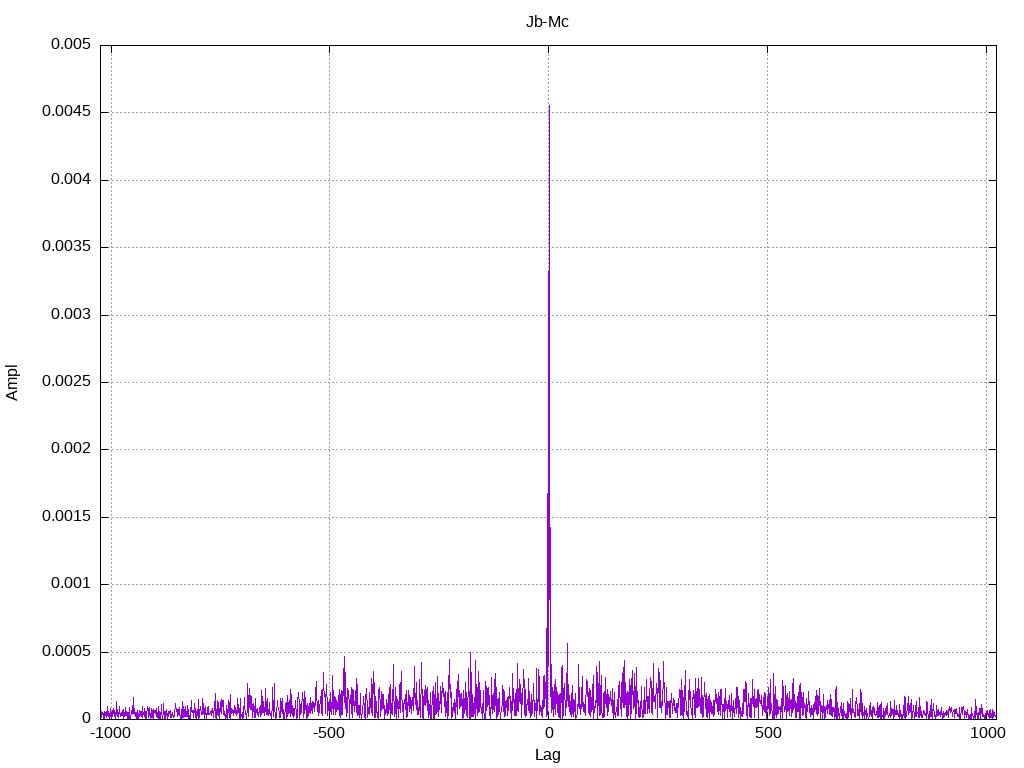Viewport: 1024px width, 768px height.
Task: Click the -1000 x-axis tick label
Action: (x=110, y=733)
